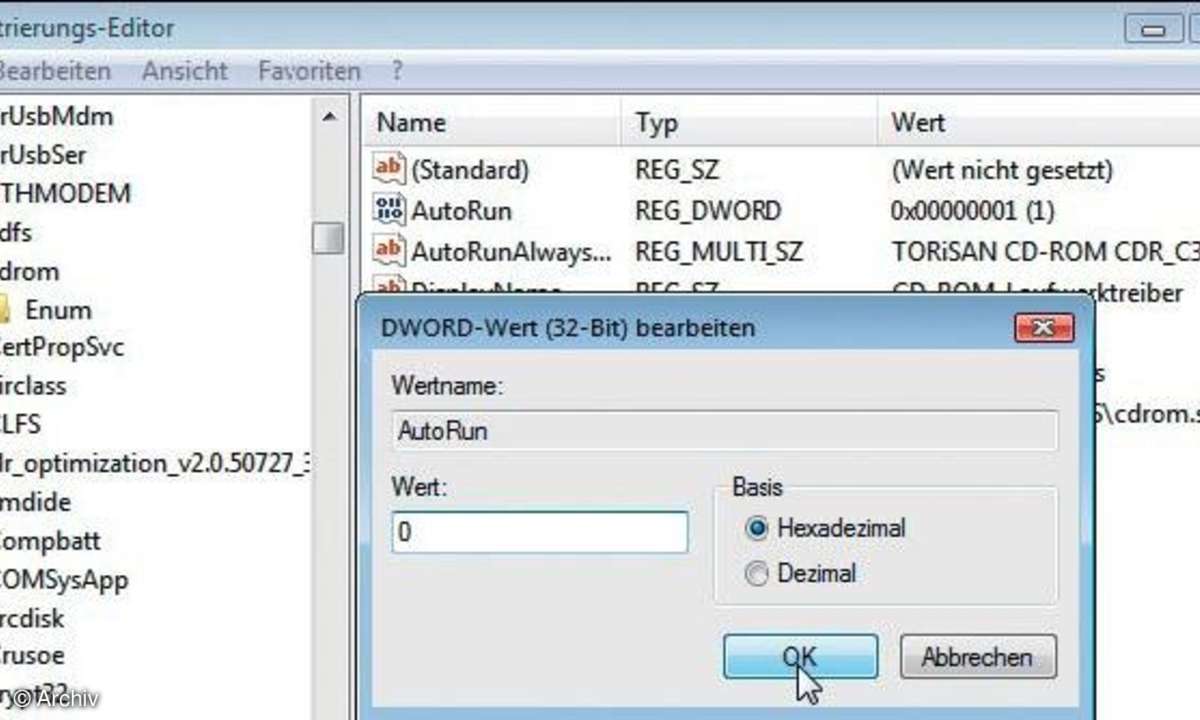Click the AutoRun DWORD value icon
Image resolution: width=1200 pixels, height=720 pixels.
point(388,209)
